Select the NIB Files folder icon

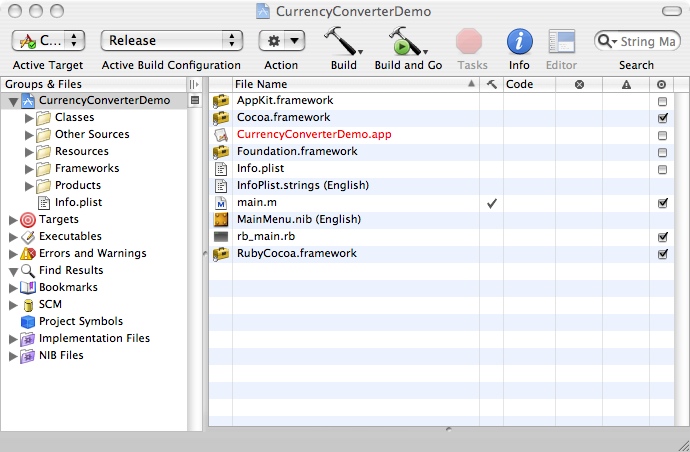pyautogui.click(x=28, y=356)
